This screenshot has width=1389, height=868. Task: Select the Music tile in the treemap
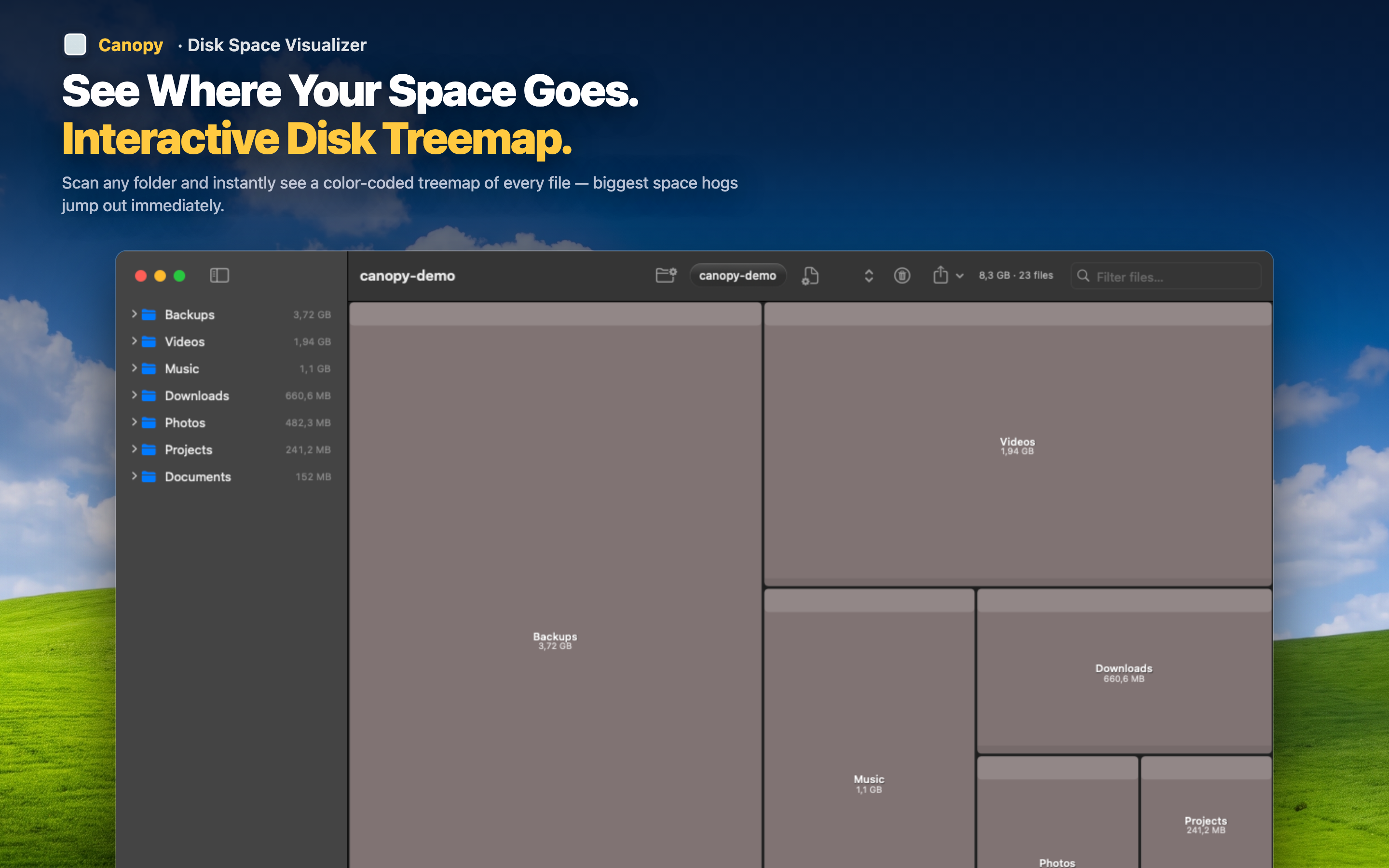[x=869, y=729]
